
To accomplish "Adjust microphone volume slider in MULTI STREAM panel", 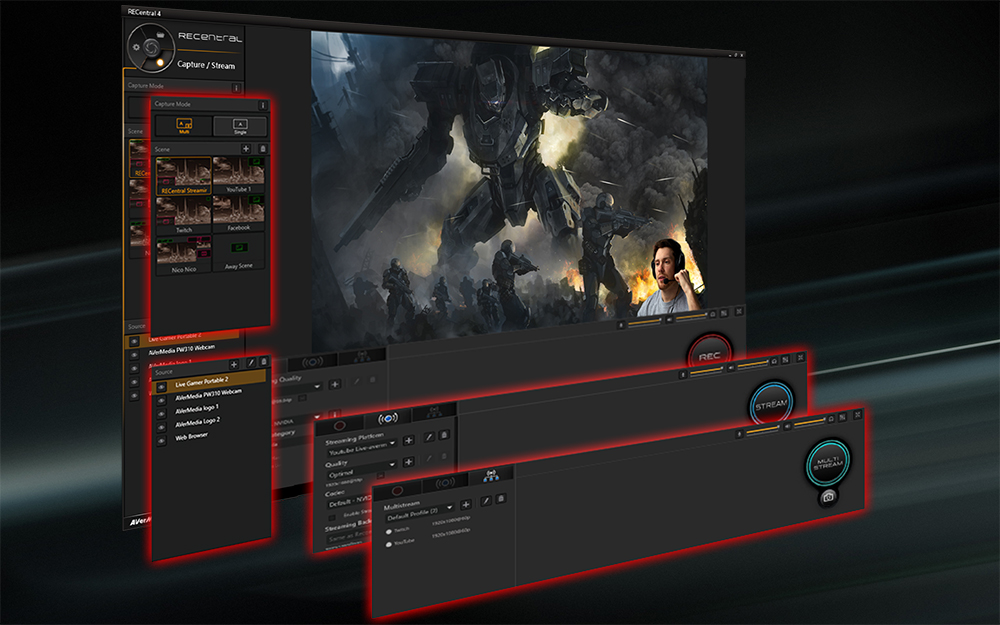I will [x=763, y=430].
